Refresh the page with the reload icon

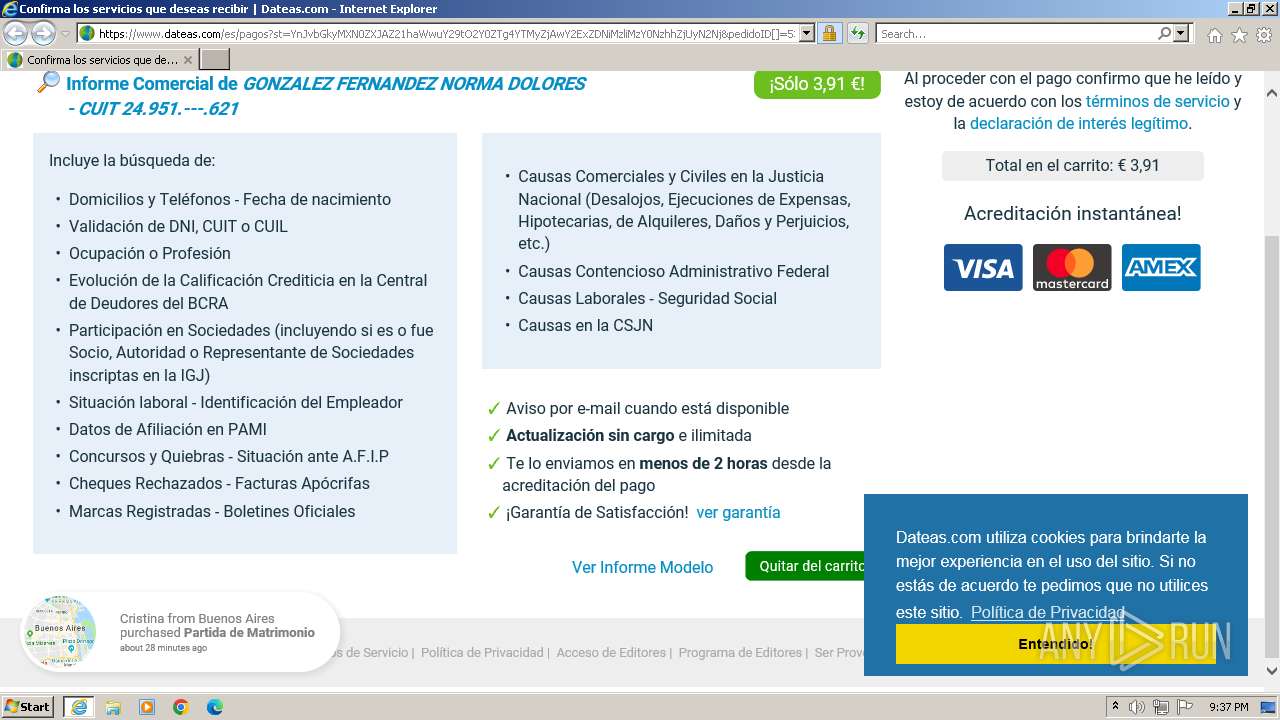[857, 34]
